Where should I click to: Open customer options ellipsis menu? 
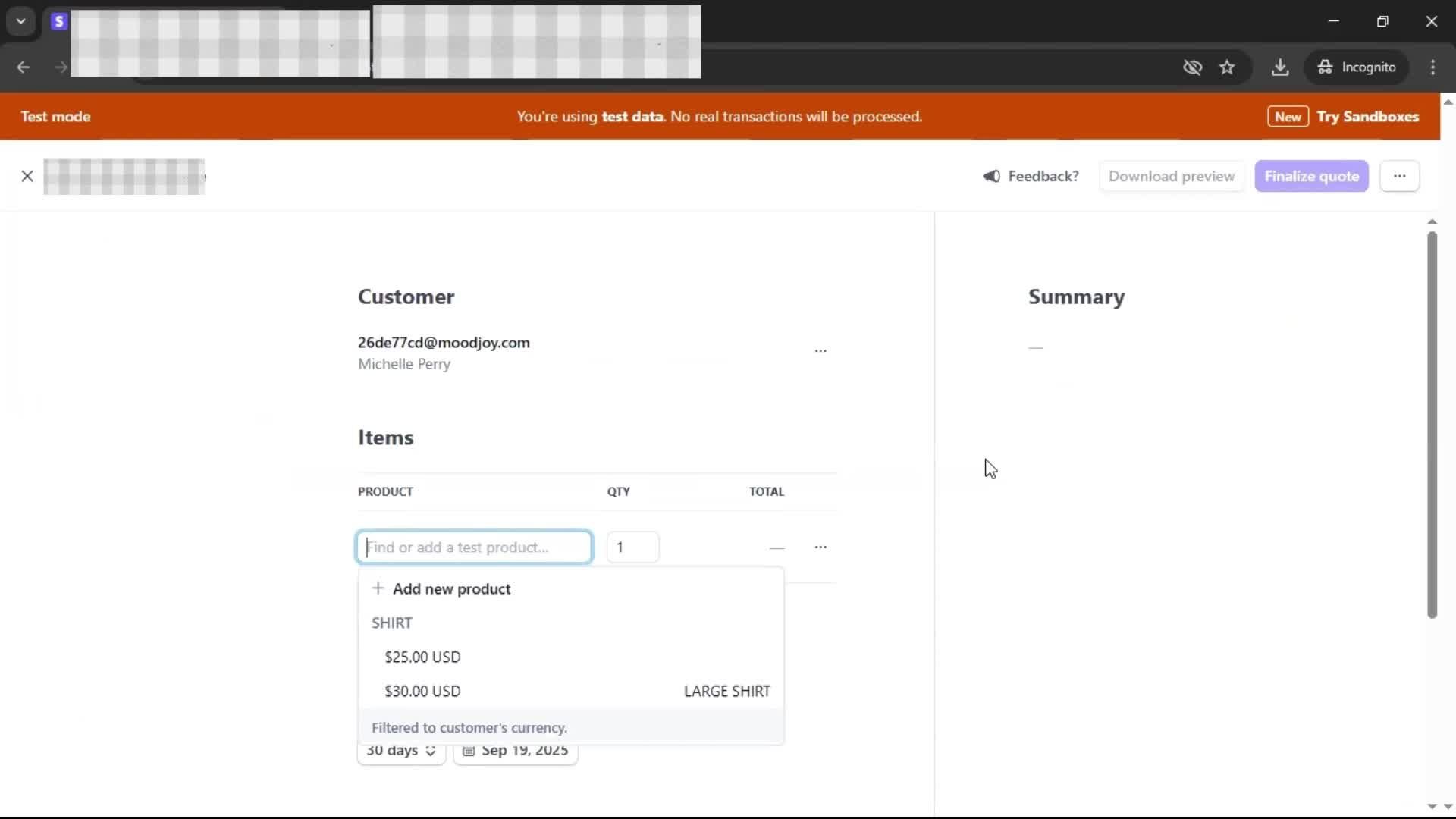[821, 351]
